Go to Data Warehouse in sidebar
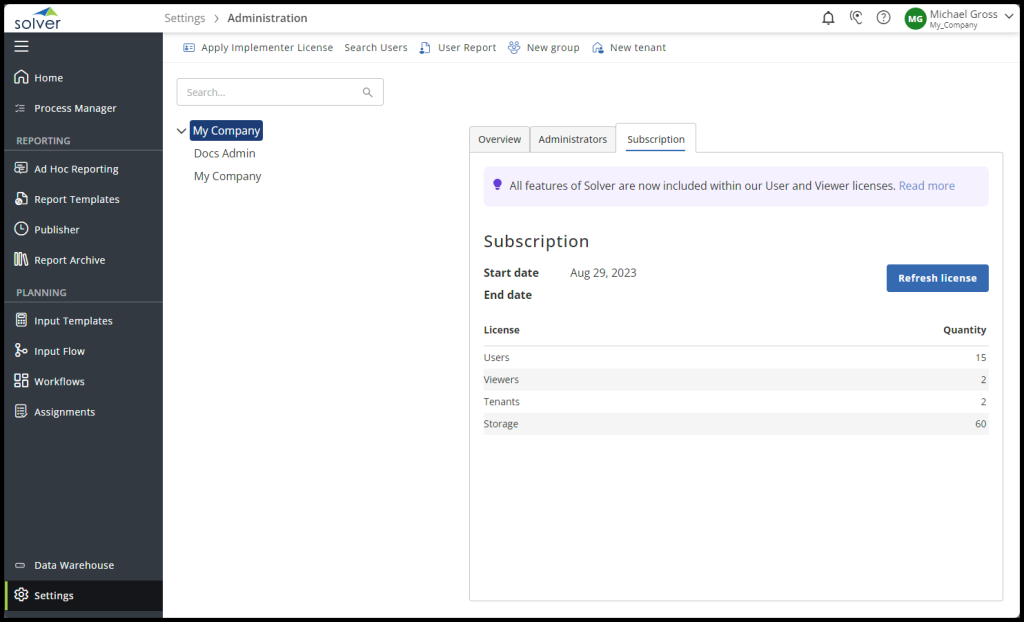This screenshot has height=622, width=1024. pyautogui.click(x=73, y=565)
